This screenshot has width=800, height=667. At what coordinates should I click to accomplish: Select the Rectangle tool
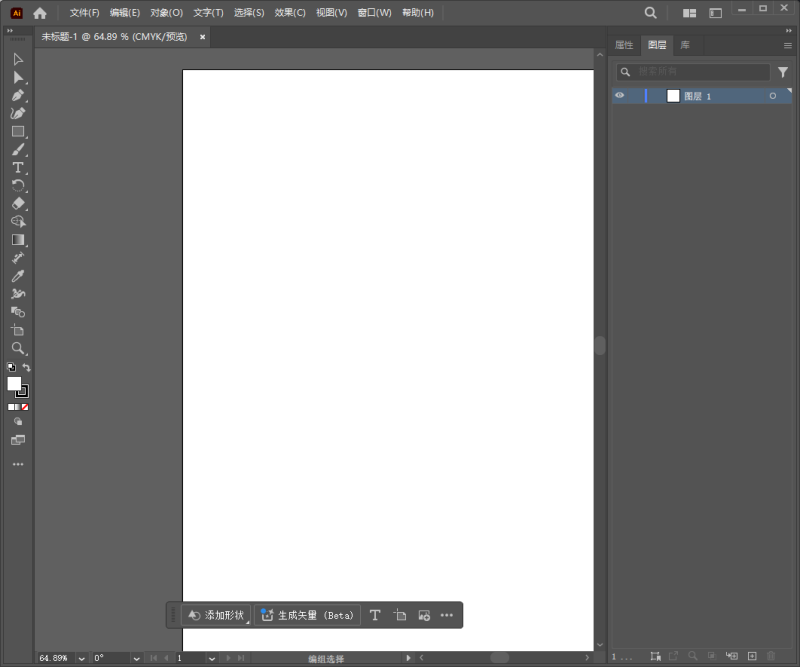coord(17,131)
